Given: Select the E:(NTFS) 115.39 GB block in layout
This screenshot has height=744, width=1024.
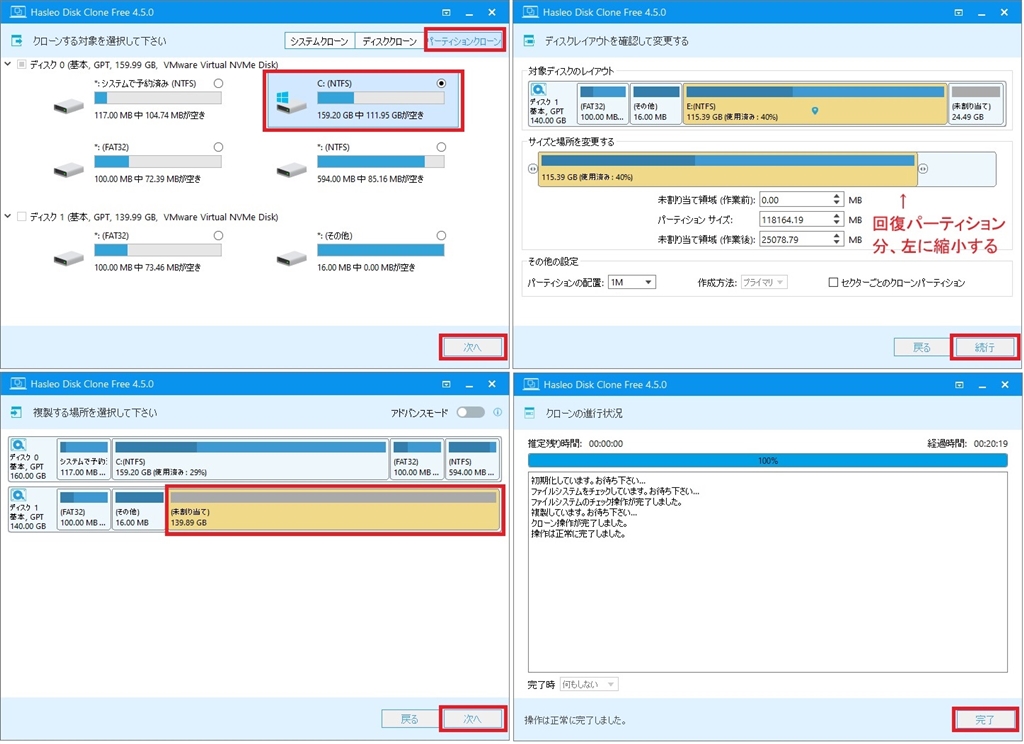Looking at the screenshot, I should pos(815,104).
